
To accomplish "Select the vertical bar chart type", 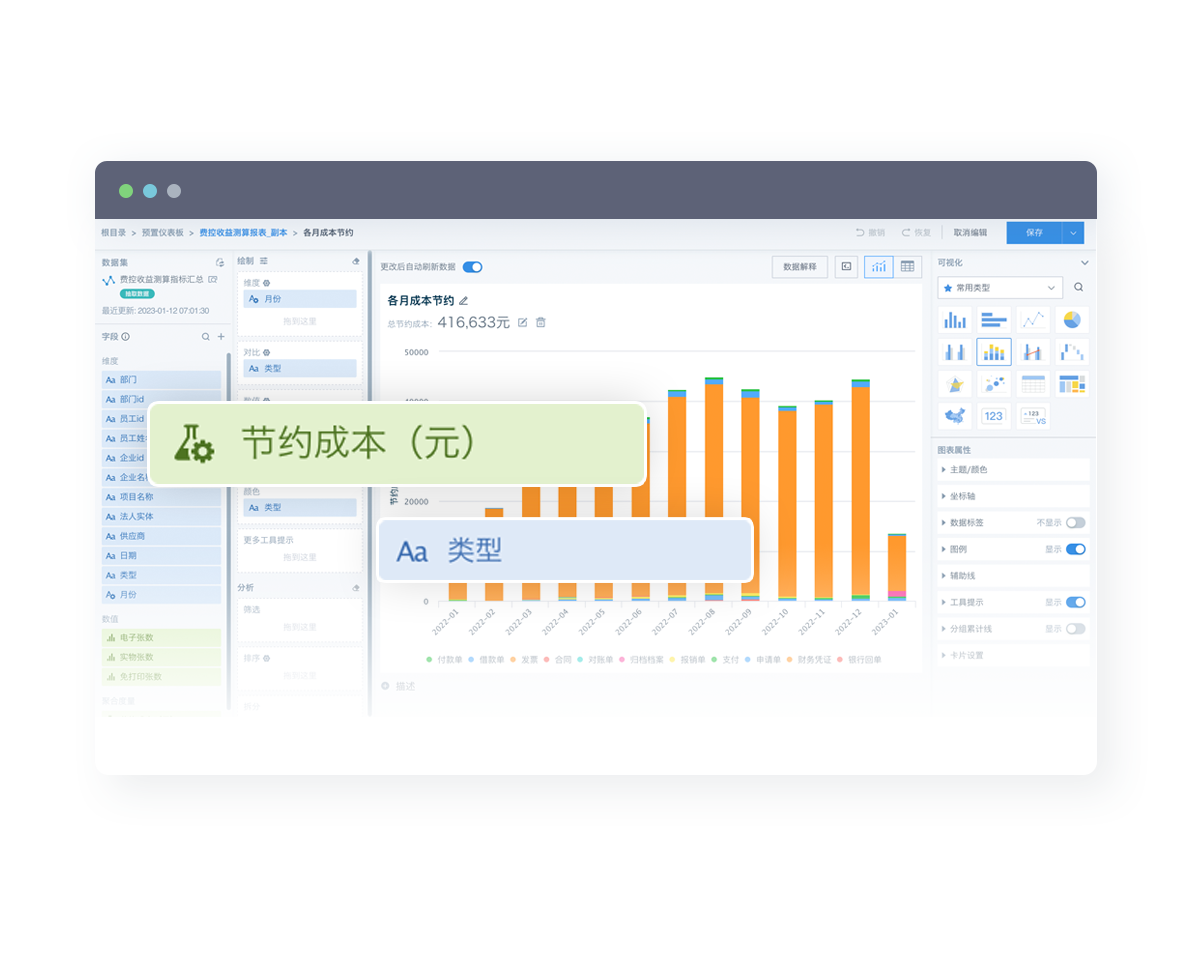I will pyautogui.click(x=955, y=320).
